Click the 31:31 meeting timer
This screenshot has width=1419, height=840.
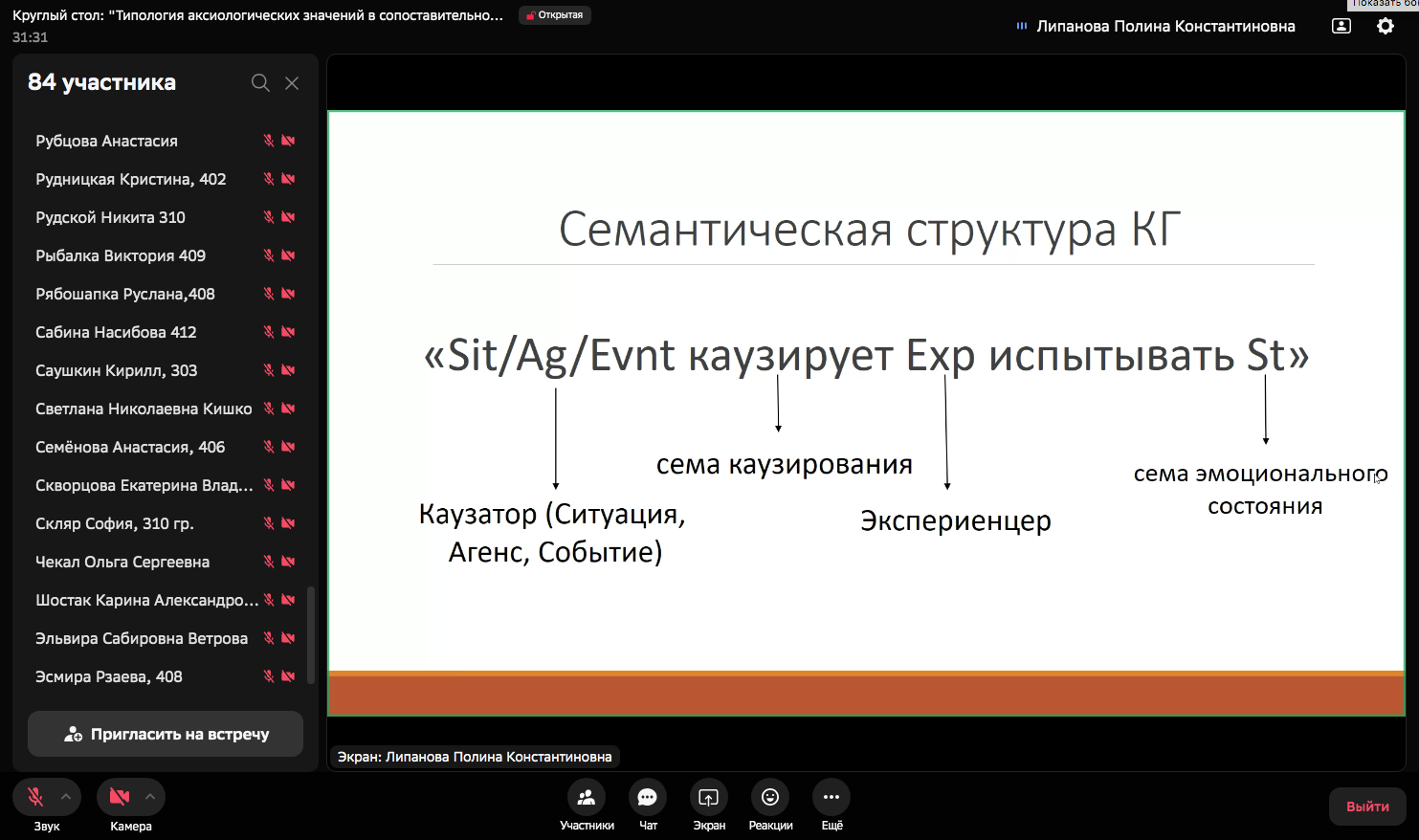point(30,37)
